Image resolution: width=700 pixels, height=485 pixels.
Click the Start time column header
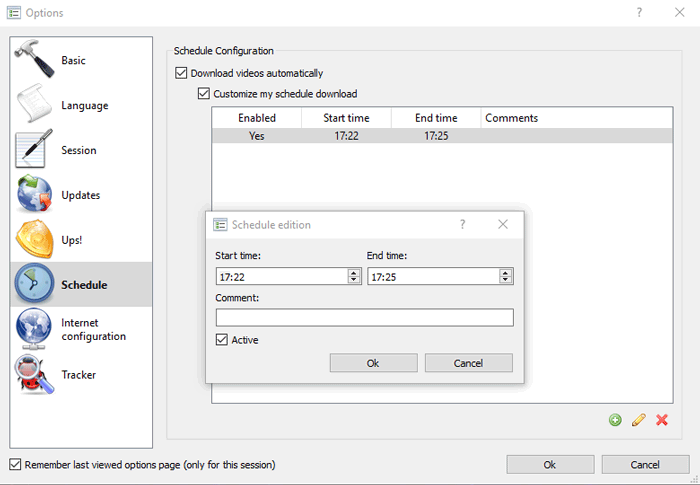pyautogui.click(x=346, y=118)
